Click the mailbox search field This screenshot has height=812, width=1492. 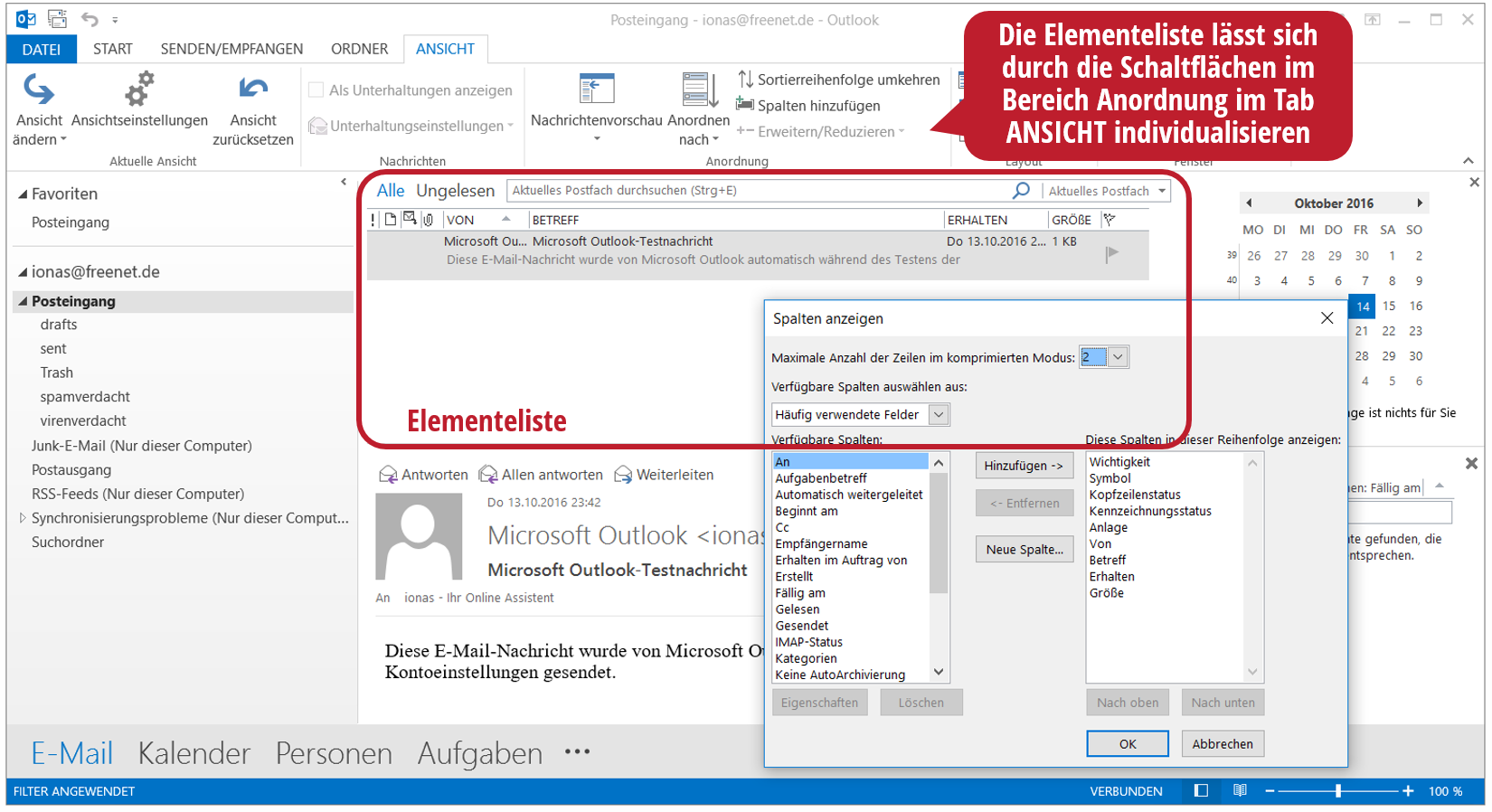click(759, 190)
